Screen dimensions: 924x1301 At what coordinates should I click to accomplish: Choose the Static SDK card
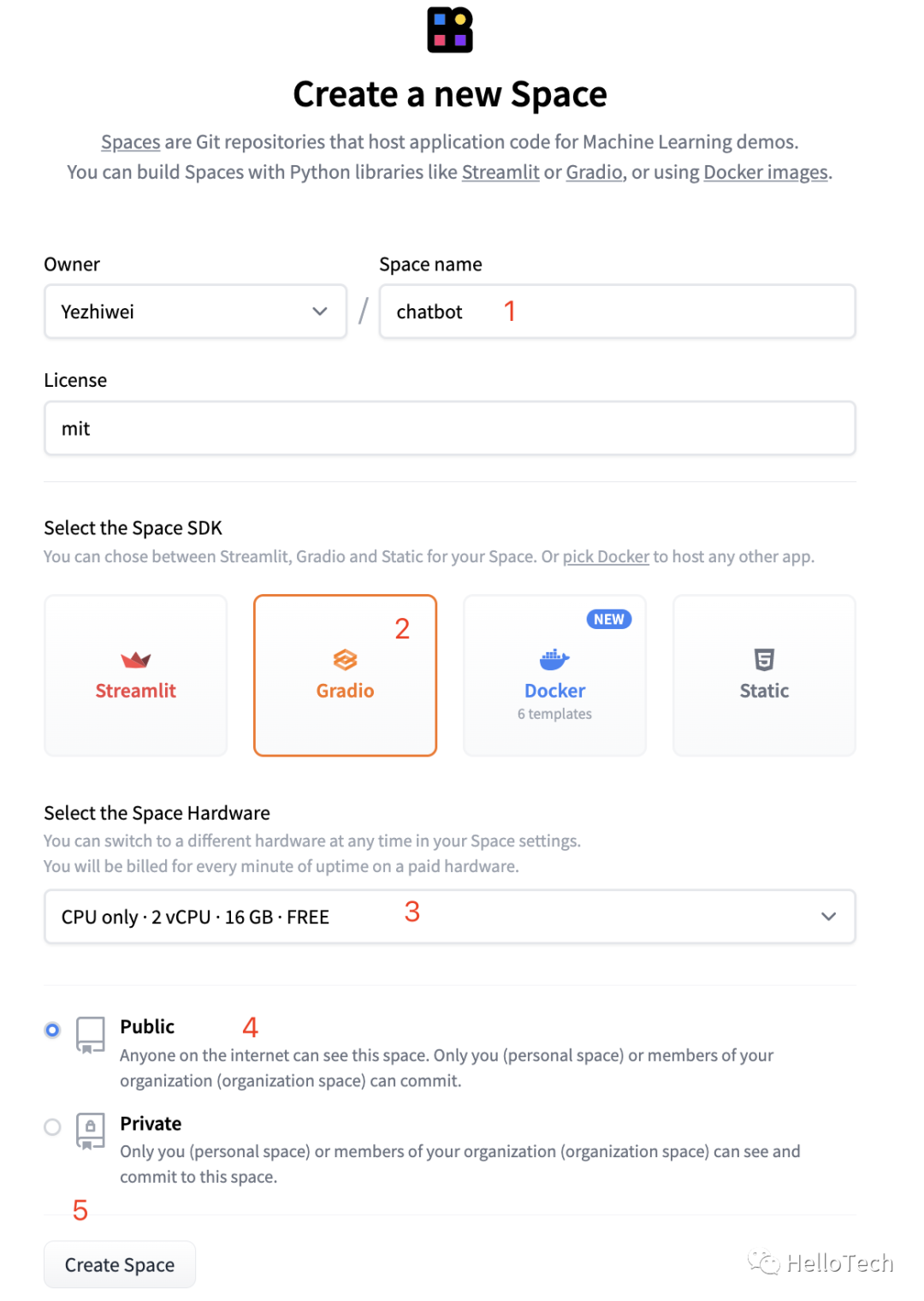764,675
